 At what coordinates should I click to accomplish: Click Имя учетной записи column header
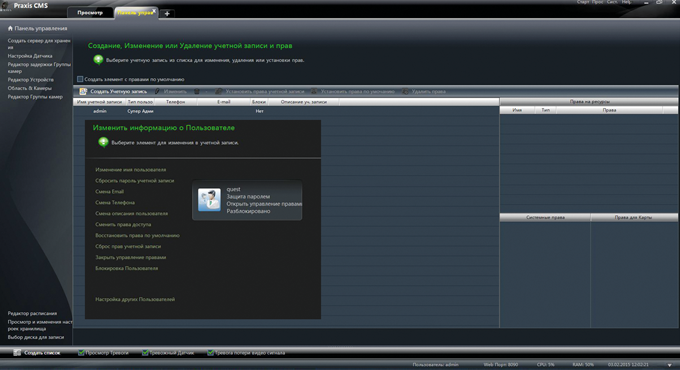click(99, 102)
